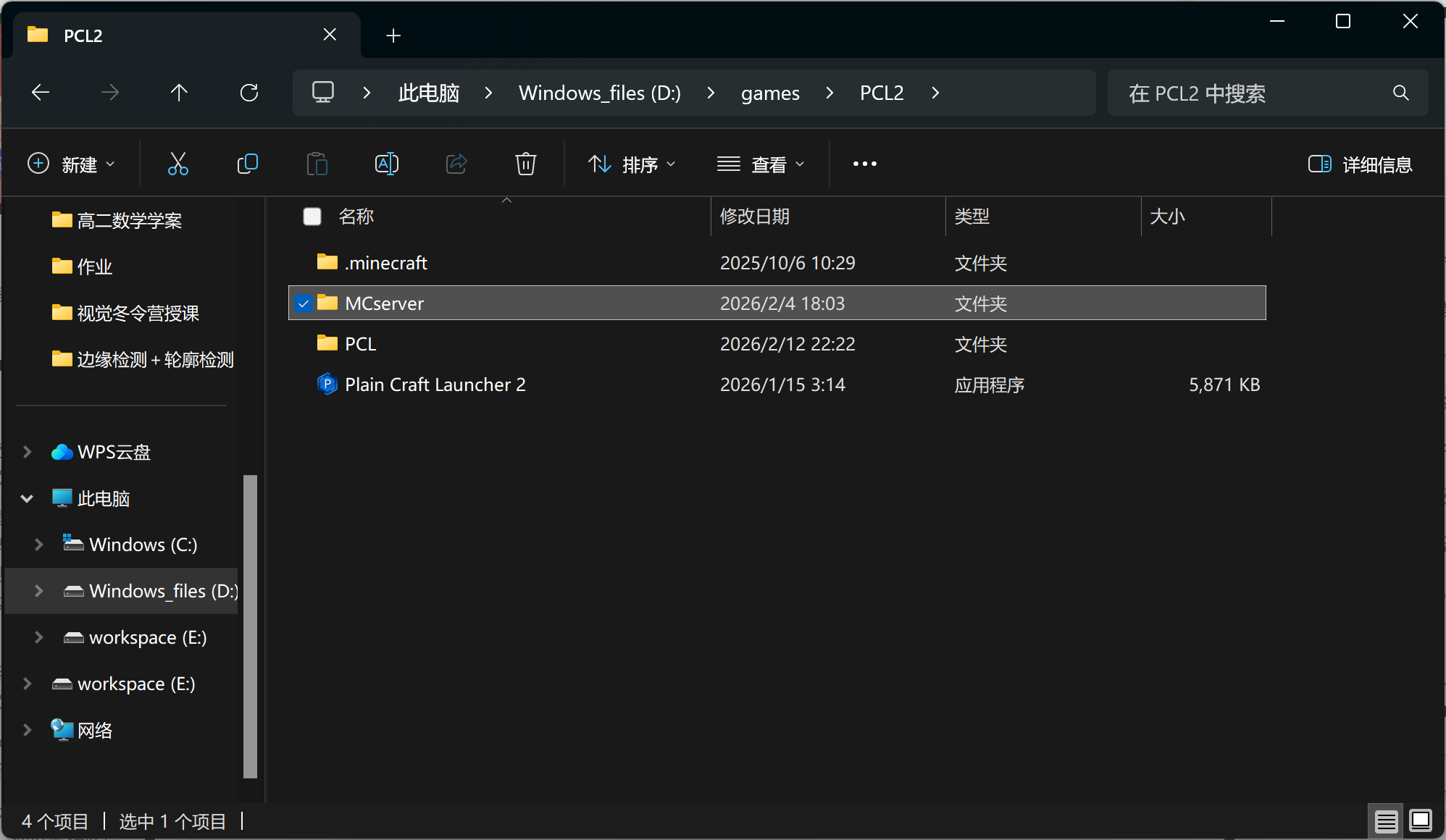Open the 新建 new item button

(x=71, y=164)
